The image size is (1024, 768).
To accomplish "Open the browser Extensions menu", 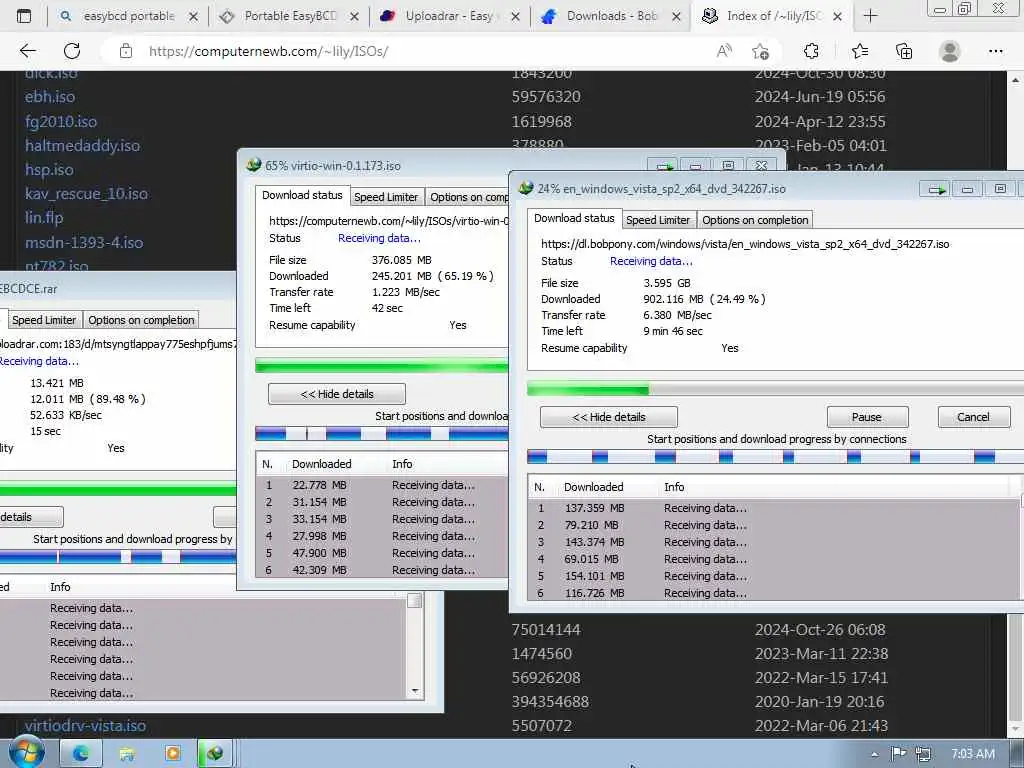I will tap(811, 51).
